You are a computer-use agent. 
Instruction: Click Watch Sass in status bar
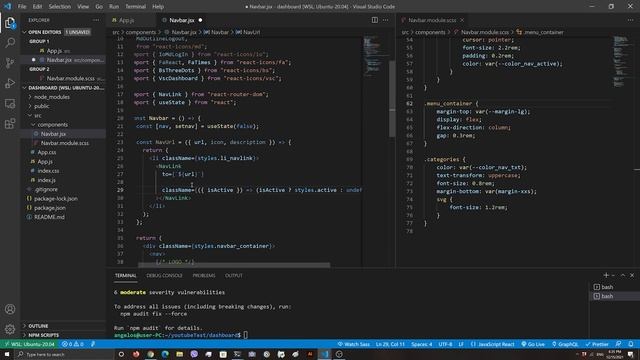click(x=353, y=344)
